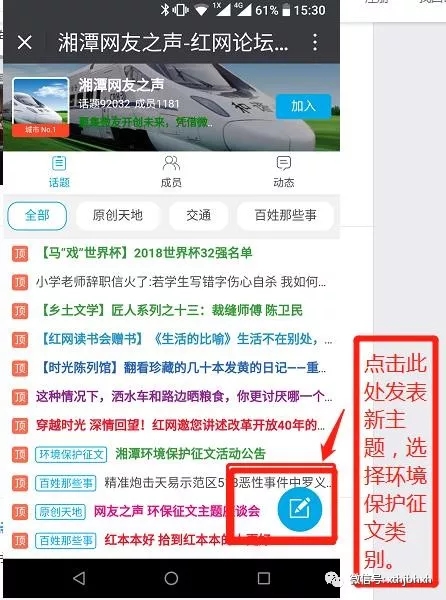Select the 原创天地 filter chip
The height and width of the screenshot is (600, 446).
[x=118, y=215]
